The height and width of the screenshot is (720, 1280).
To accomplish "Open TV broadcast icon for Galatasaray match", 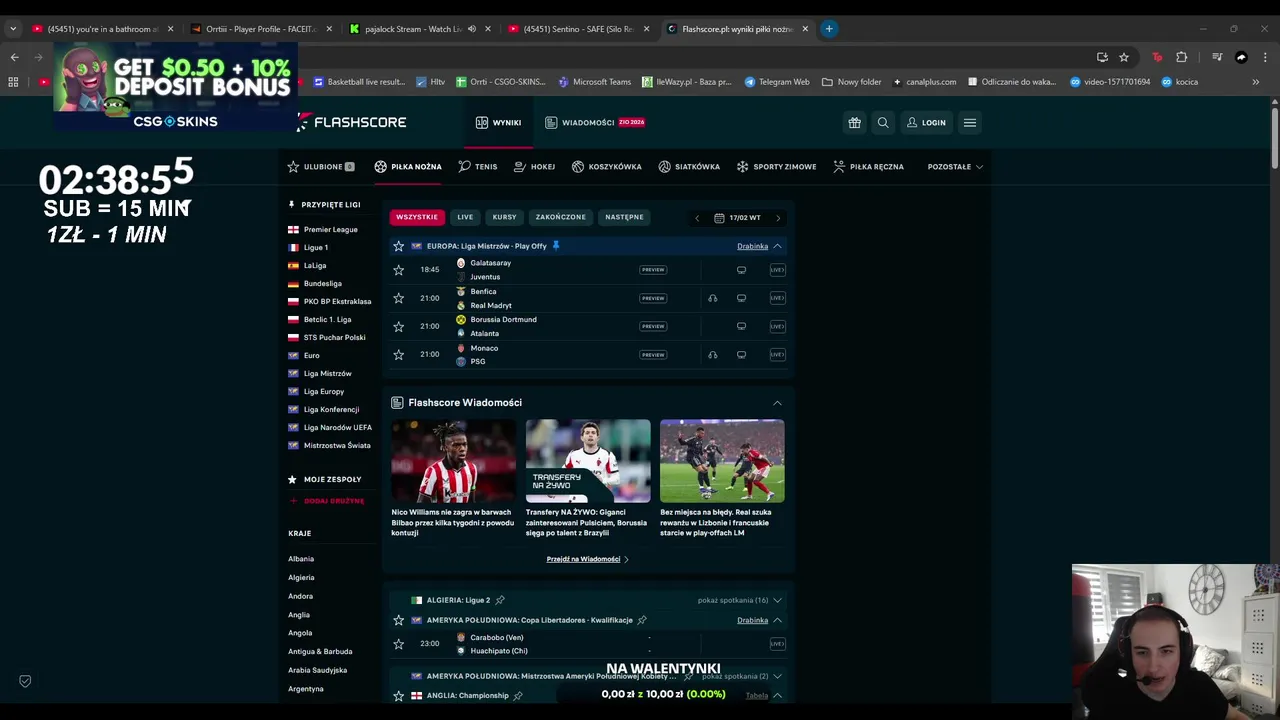I will click(741, 270).
